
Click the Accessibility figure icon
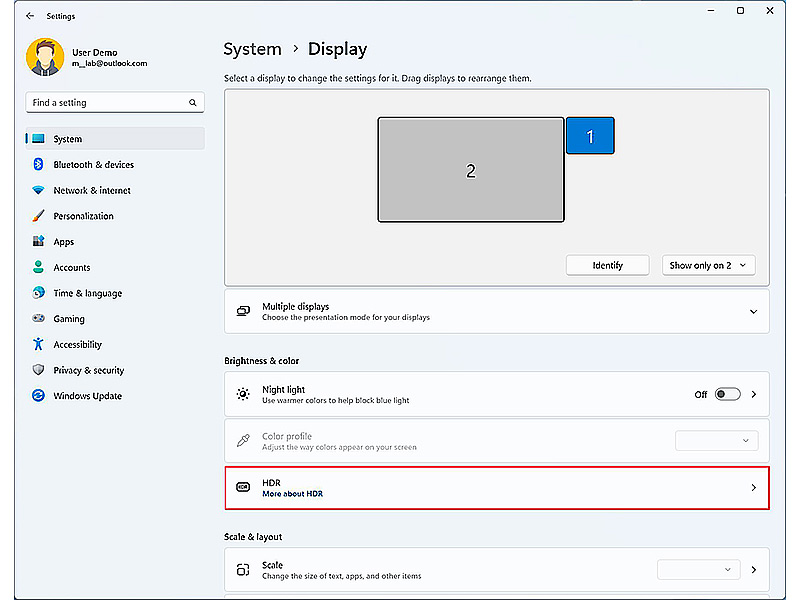38,344
